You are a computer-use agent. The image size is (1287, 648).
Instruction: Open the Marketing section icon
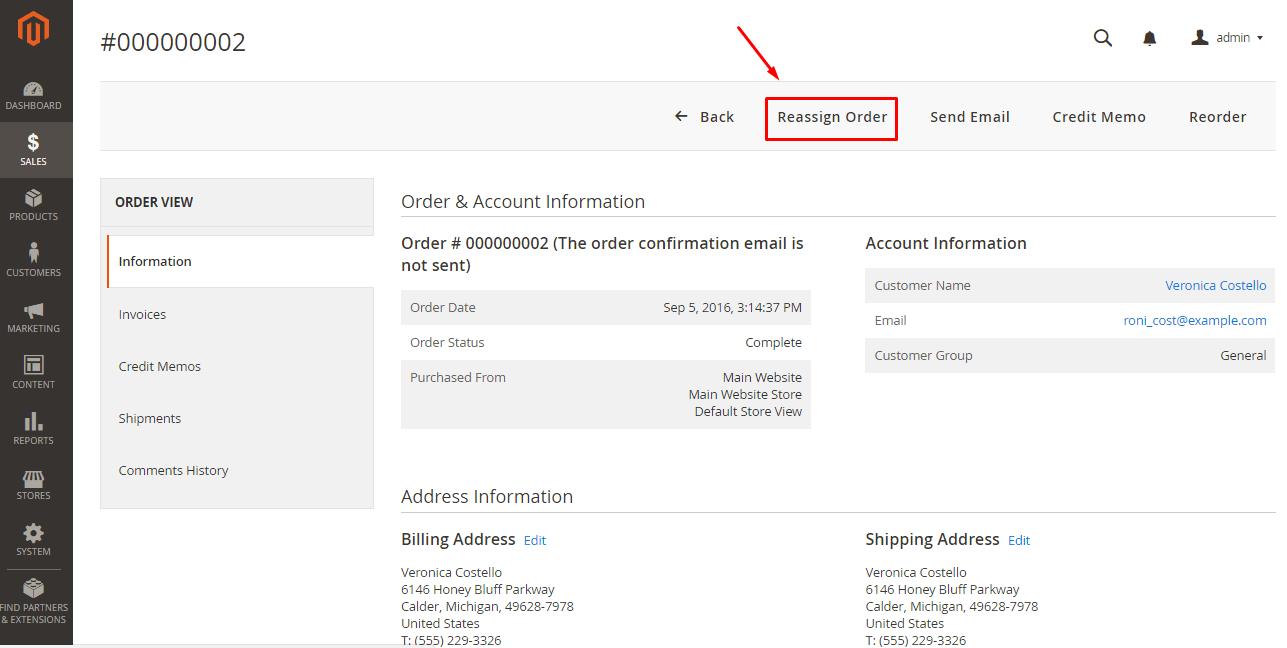(x=34, y=314)
